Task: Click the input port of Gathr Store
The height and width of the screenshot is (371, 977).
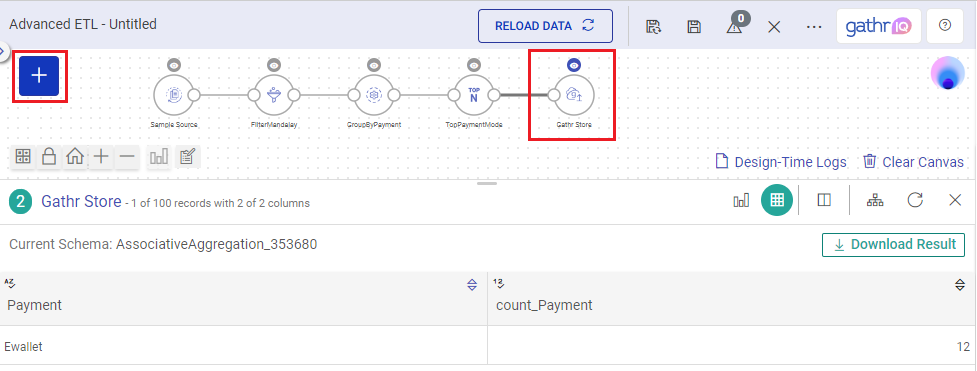Action: tap(553, 95)
